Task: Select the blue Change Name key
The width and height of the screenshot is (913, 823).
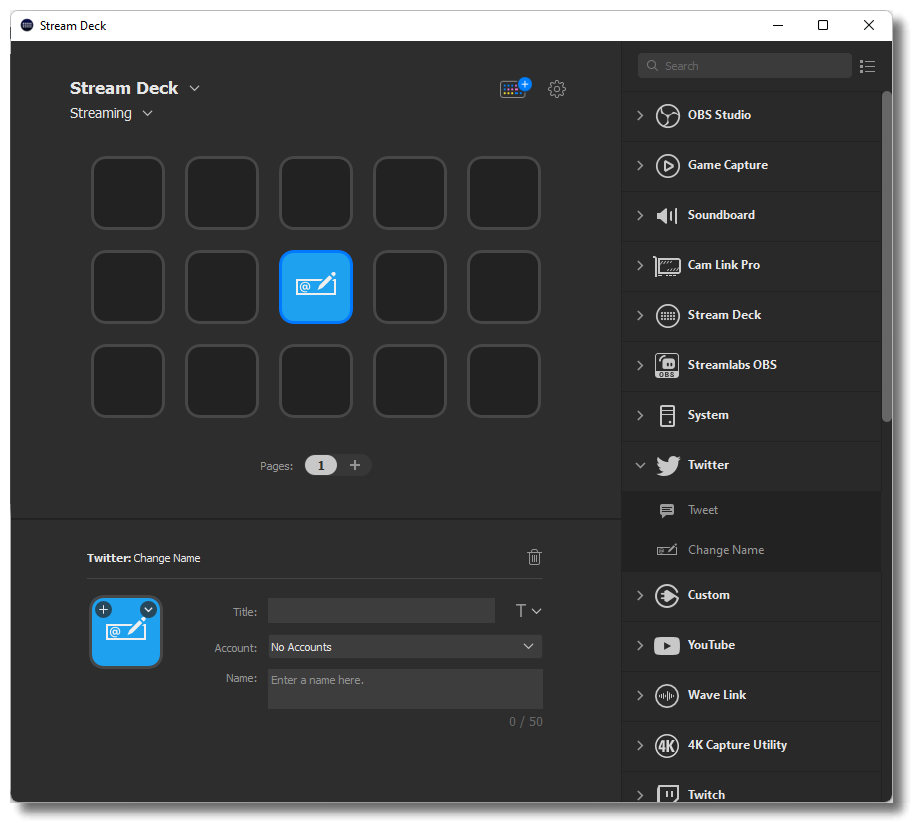Action: [x=316, y=287]
